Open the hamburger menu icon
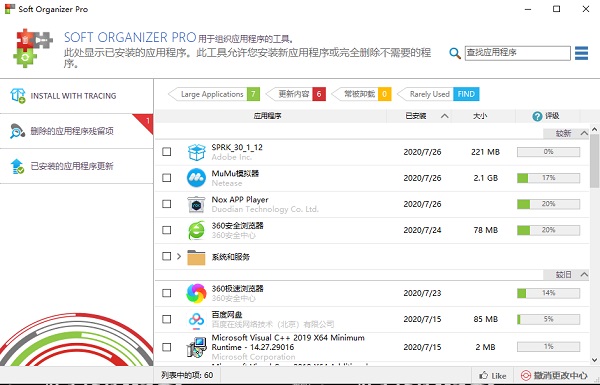 click(581, 53)
